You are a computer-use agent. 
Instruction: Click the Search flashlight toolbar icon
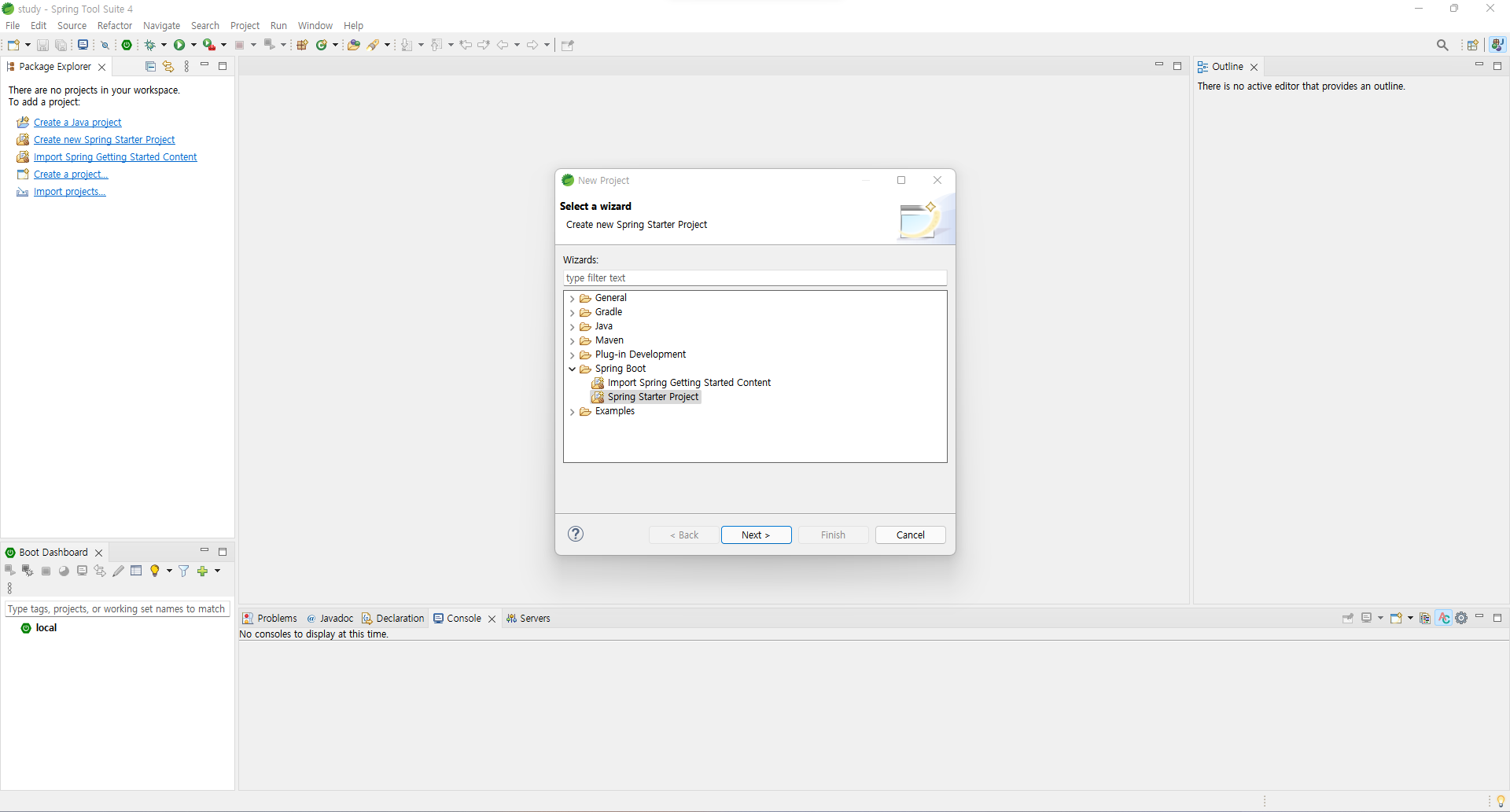(x=374, y=45)
